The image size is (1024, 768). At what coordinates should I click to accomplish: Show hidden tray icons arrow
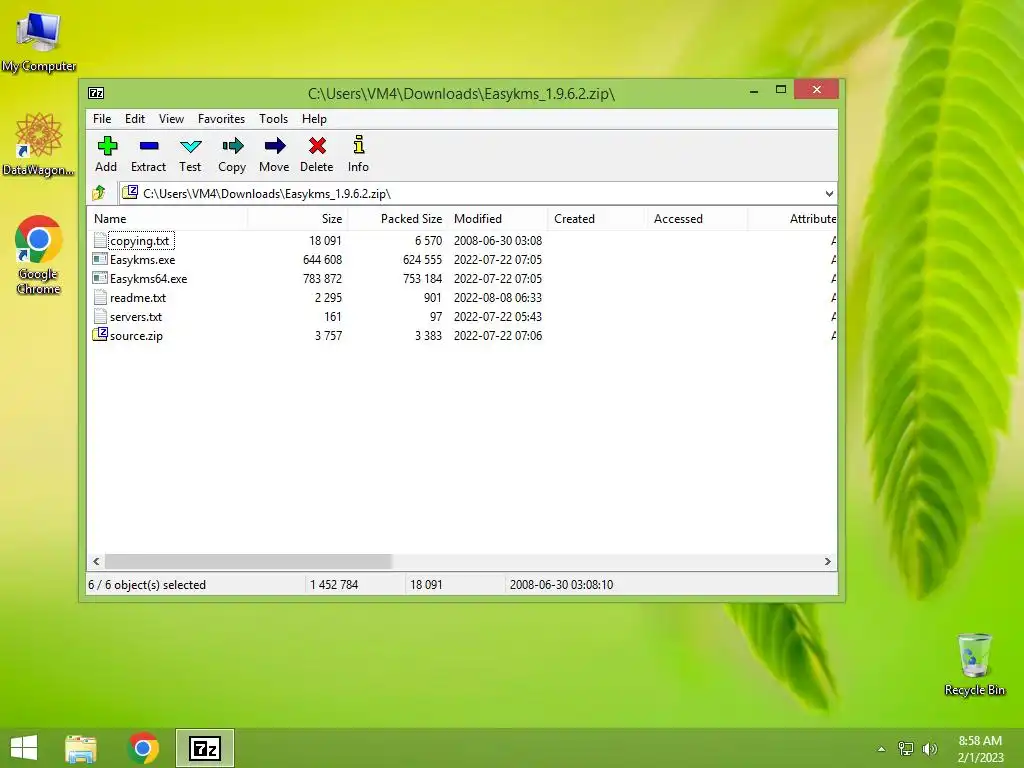click(882, 749)
